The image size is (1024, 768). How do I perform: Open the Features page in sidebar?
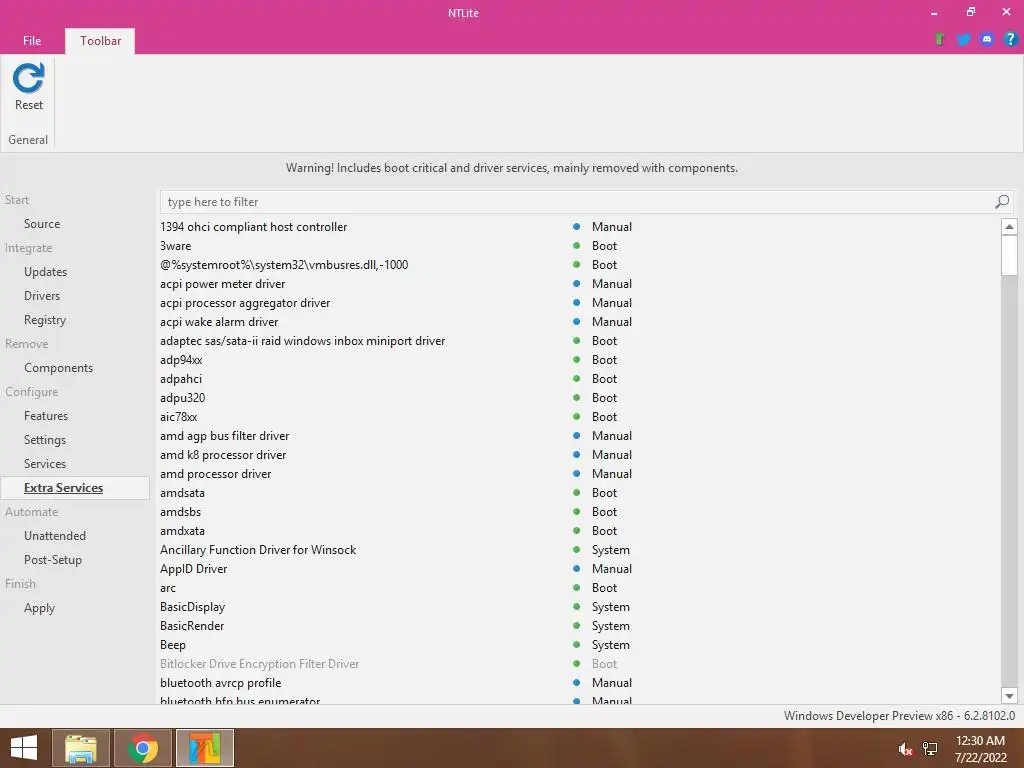coord(46,416)
